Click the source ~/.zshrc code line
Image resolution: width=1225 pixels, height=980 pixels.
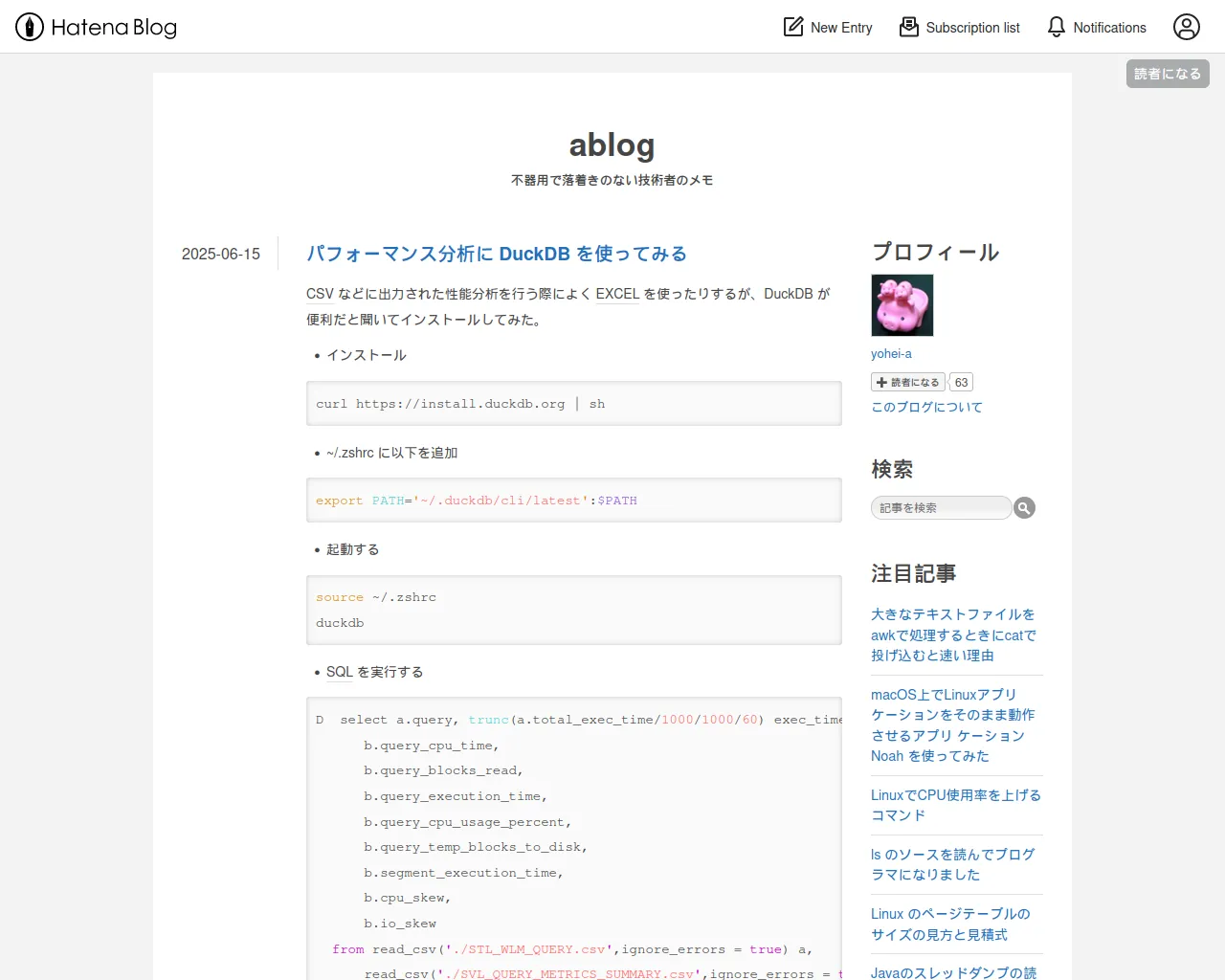(376, 597)
